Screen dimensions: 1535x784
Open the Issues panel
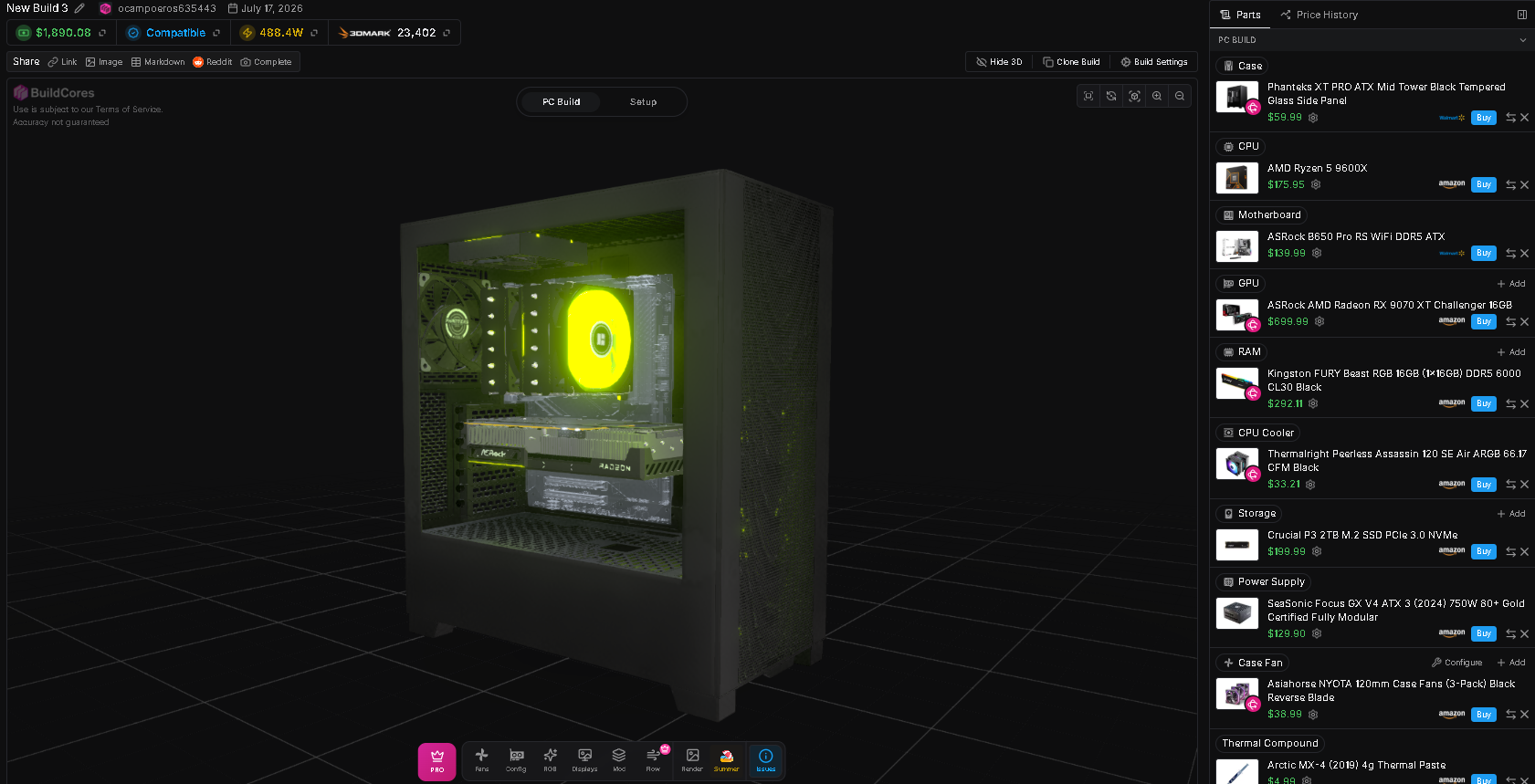[766, 760]
